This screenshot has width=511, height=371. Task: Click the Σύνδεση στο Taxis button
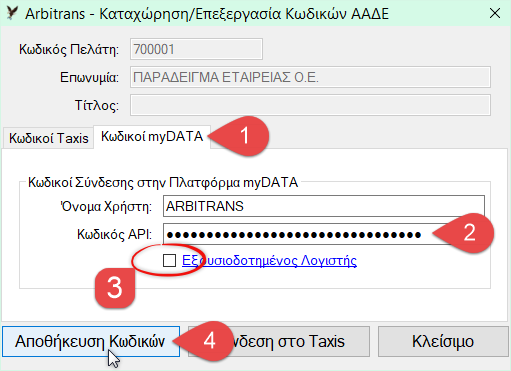pyautogui.click(x=279, y=341)
